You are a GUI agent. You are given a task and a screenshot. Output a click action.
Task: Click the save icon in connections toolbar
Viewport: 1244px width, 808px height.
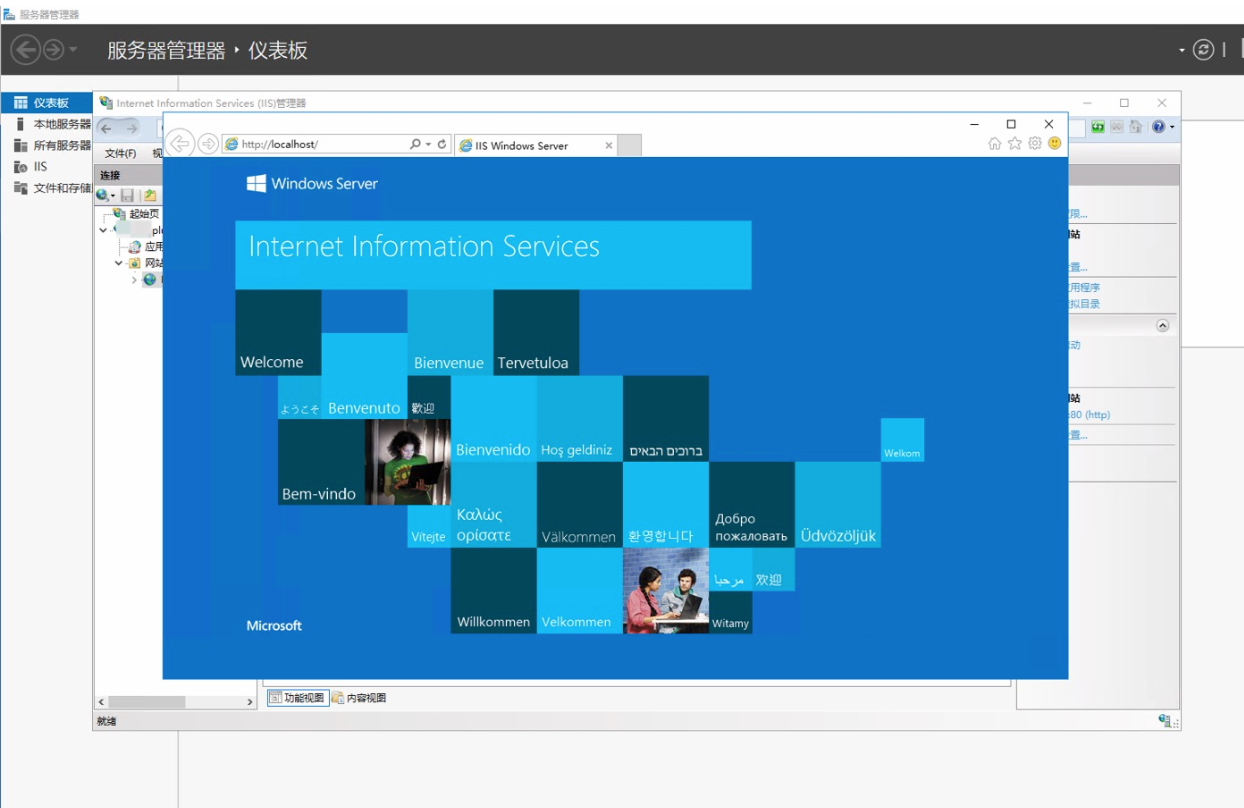pyautogui.click(x=128, y=195)
